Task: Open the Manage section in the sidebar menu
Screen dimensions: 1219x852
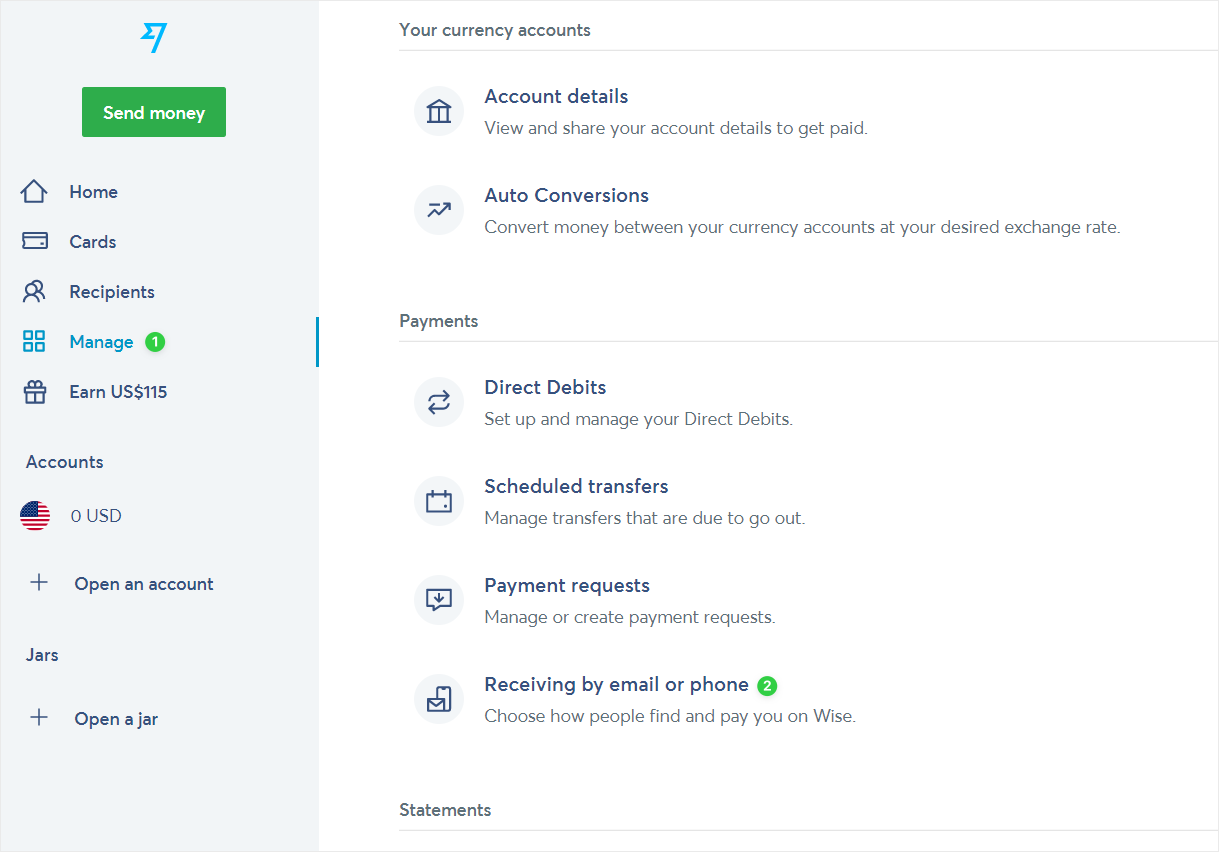Action: pos(100,341)
